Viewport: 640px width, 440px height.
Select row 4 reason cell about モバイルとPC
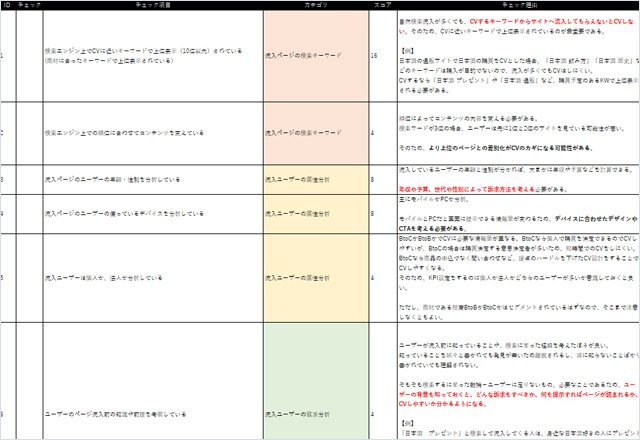coord(519,214)
